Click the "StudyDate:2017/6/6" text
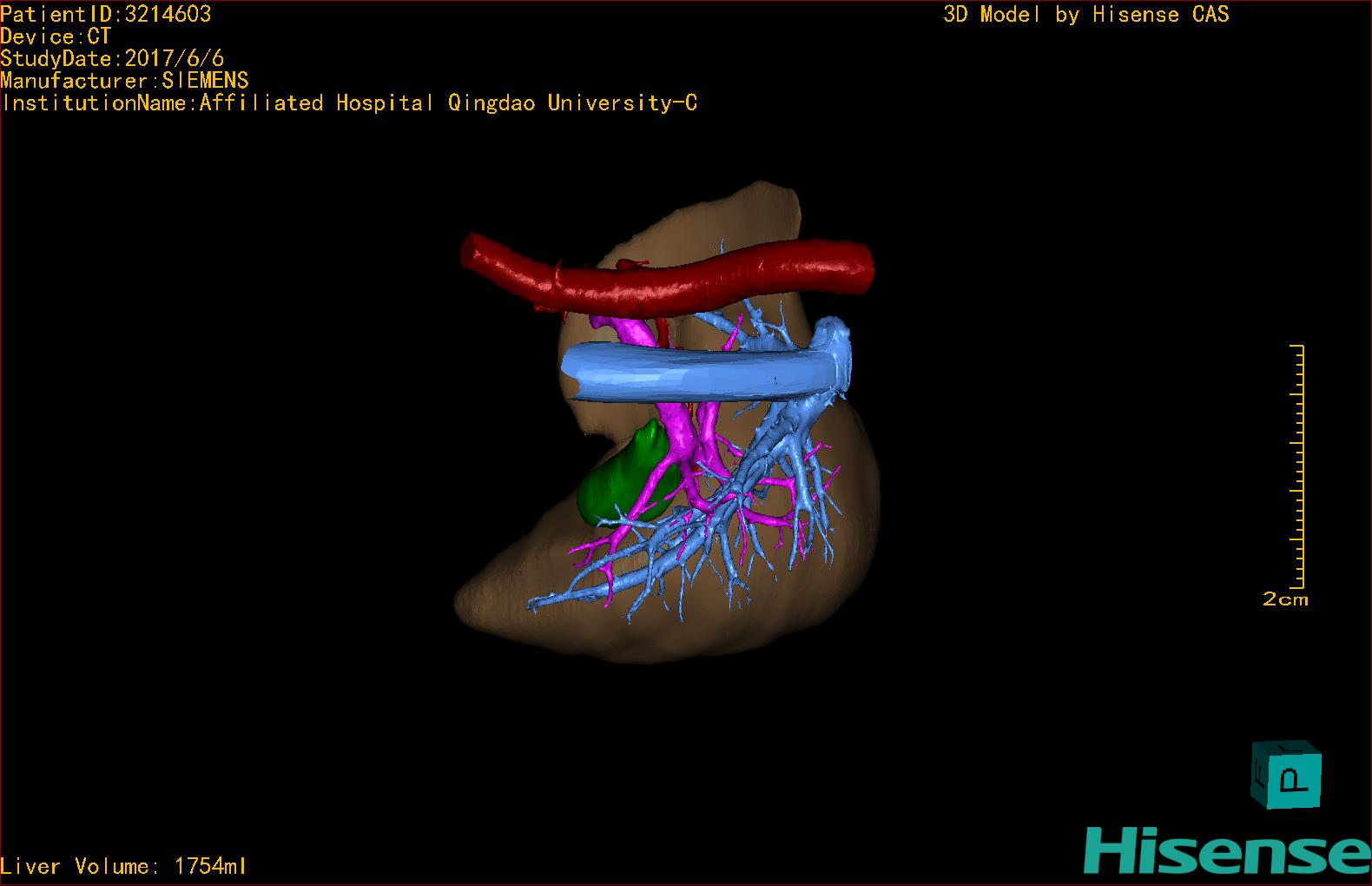The width and height of the screenshot is (1372, 886). (112, 58)
